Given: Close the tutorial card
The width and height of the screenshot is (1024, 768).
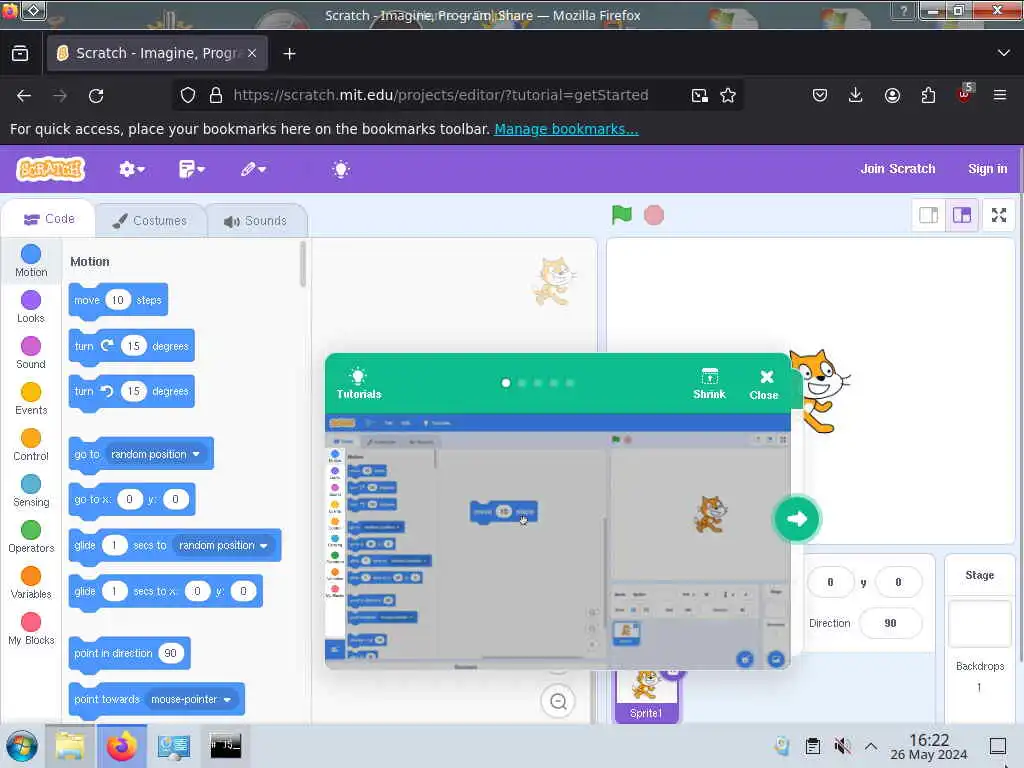Looking at the screenshot, I should point(764,384).
